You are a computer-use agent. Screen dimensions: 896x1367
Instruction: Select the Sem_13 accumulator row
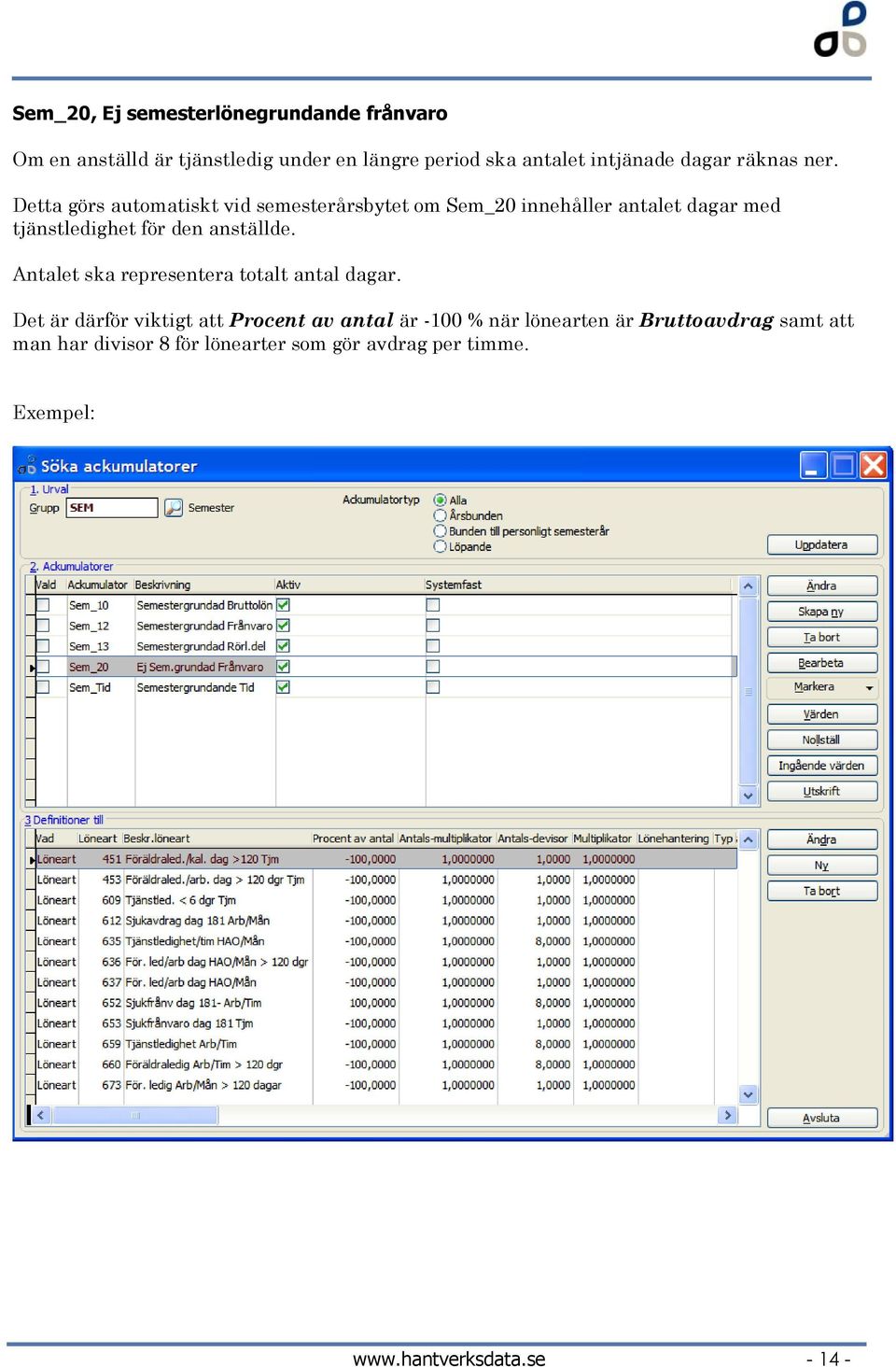[x=384, y=646]
